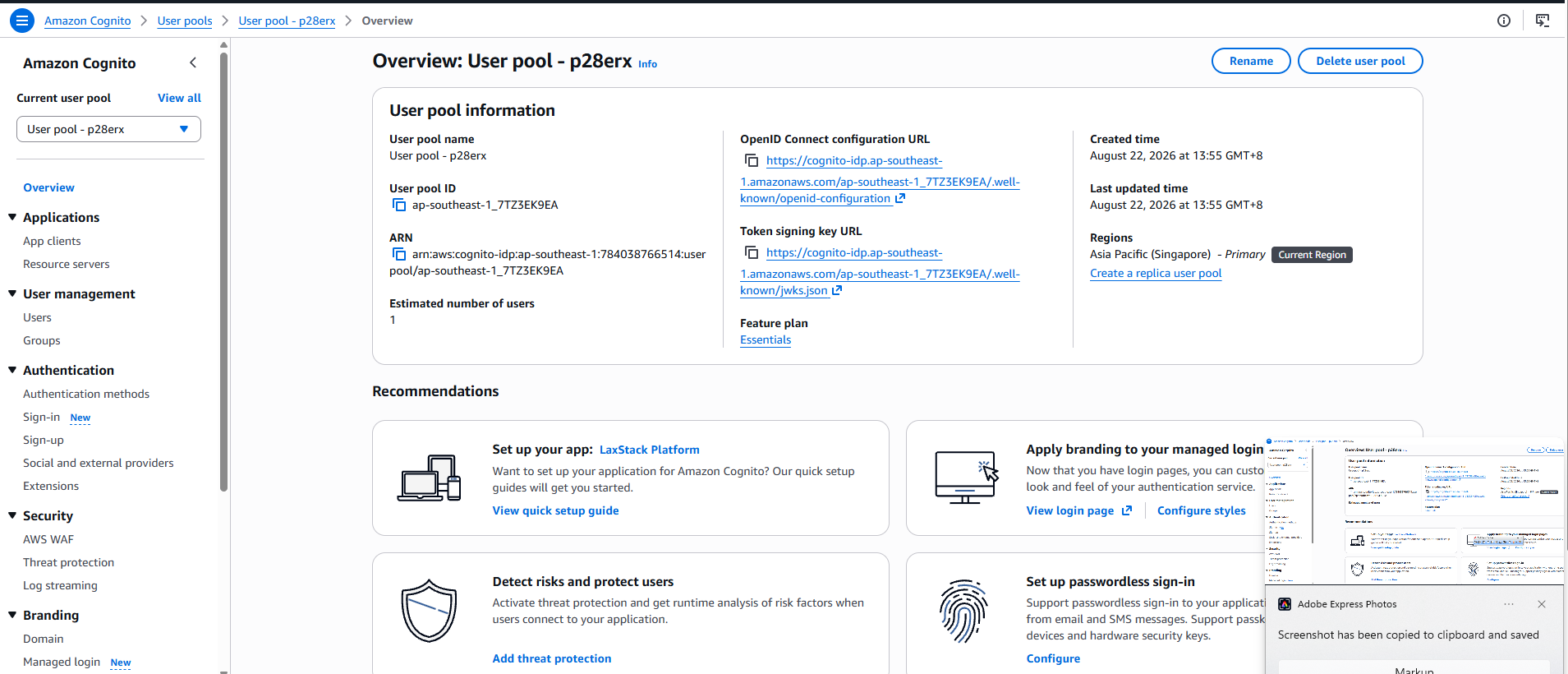The height and width of the screenshot is (674, 1568).
Task: Copy the user pool ARN
Action: pos(399,254)
